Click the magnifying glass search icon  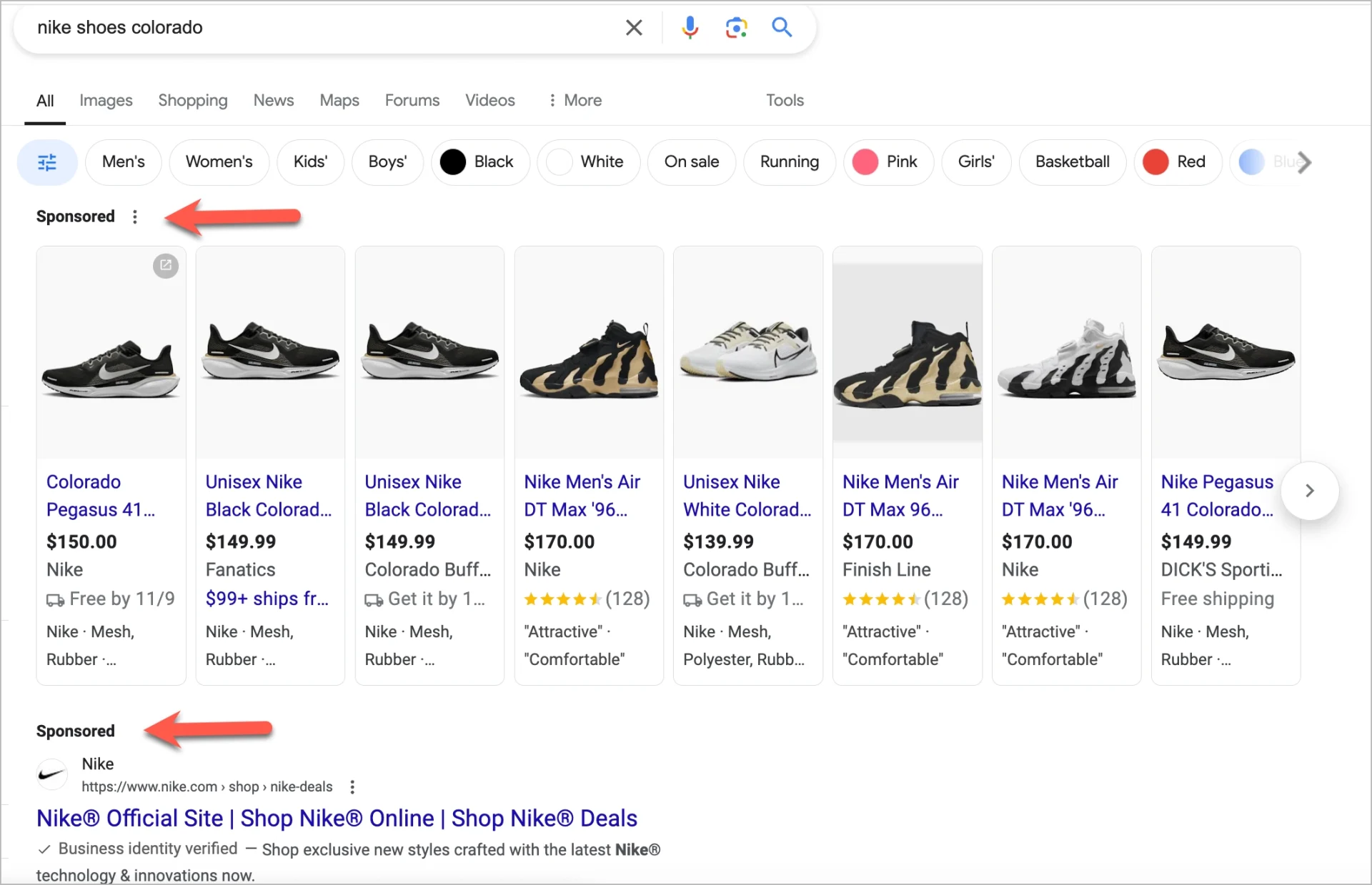point(782,28)
